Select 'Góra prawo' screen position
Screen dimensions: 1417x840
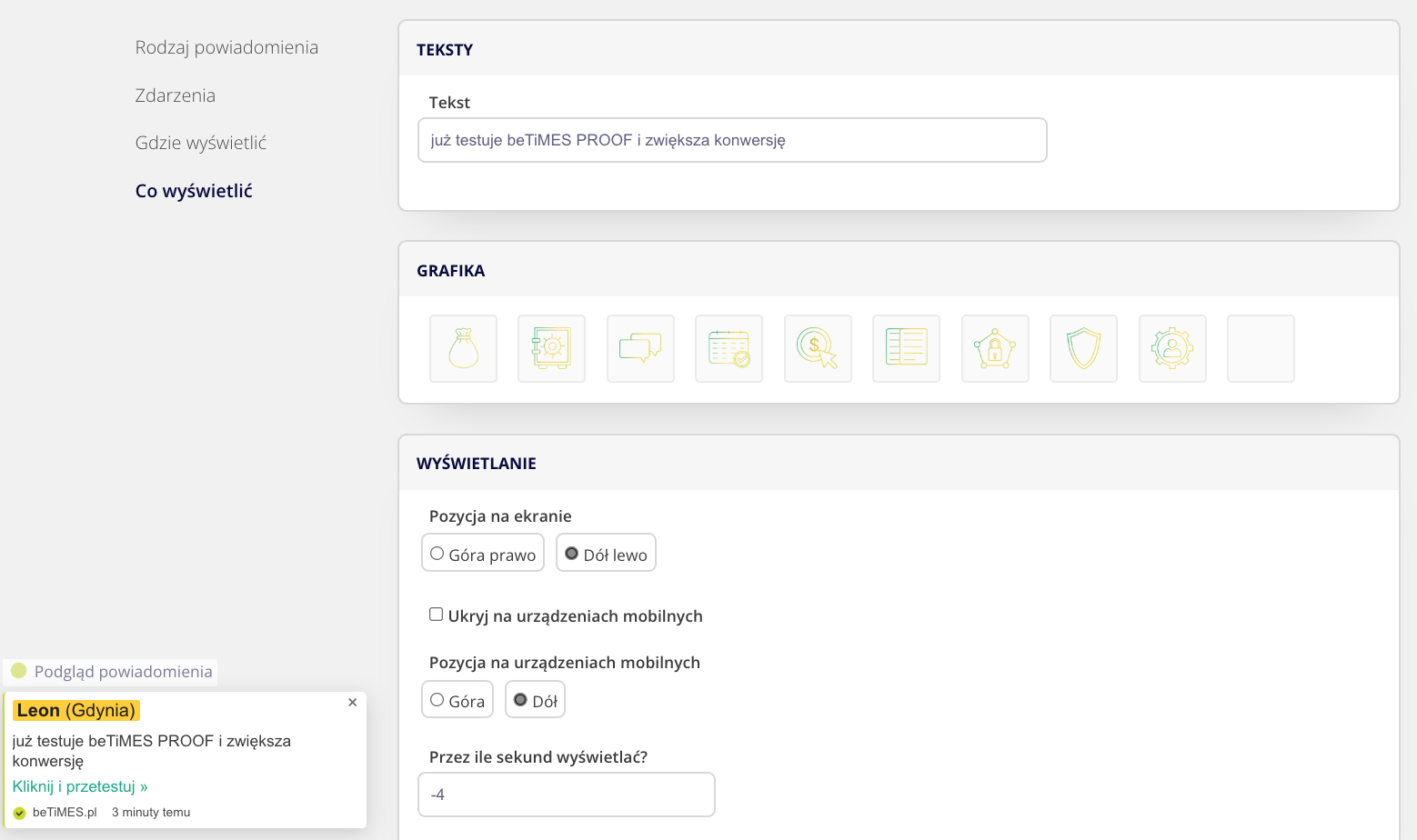point(437,554)
